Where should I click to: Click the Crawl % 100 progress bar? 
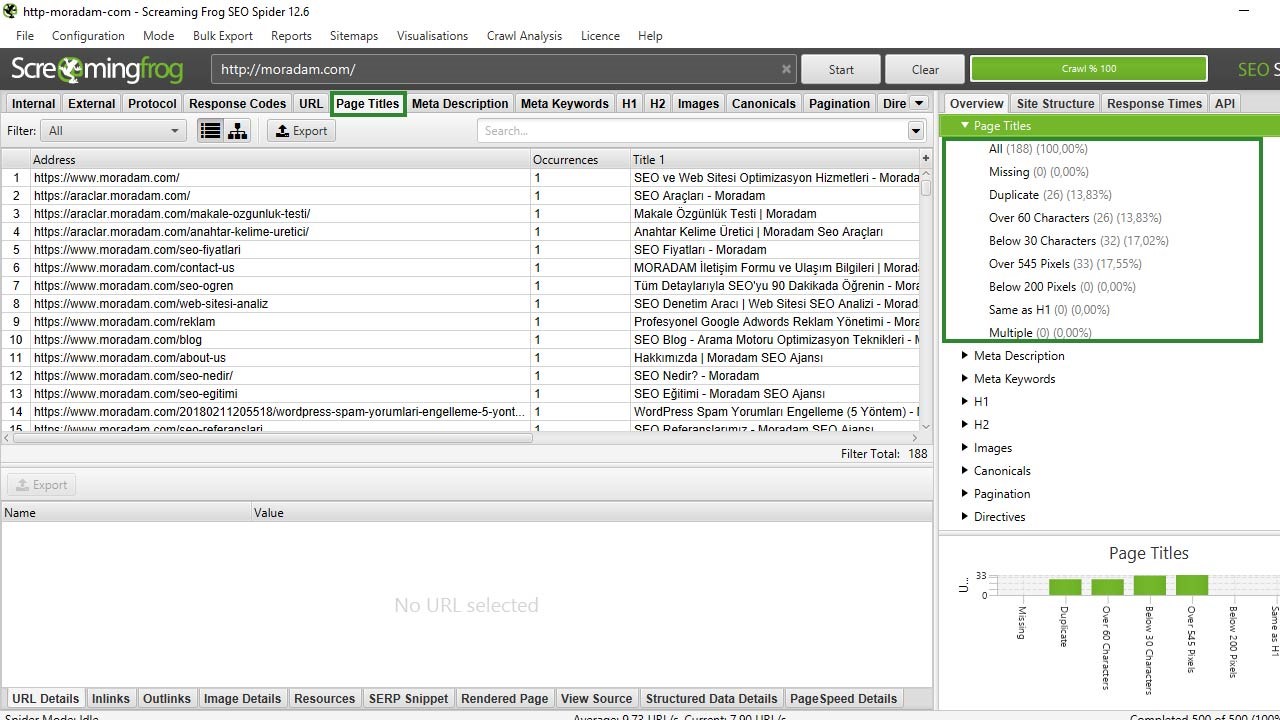[x=1089, y=69]
